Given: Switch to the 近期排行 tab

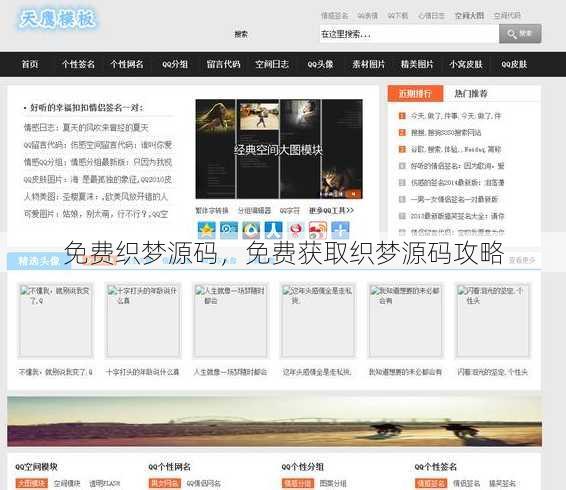Looking at the screenshot, I should [x=415, y=94].
